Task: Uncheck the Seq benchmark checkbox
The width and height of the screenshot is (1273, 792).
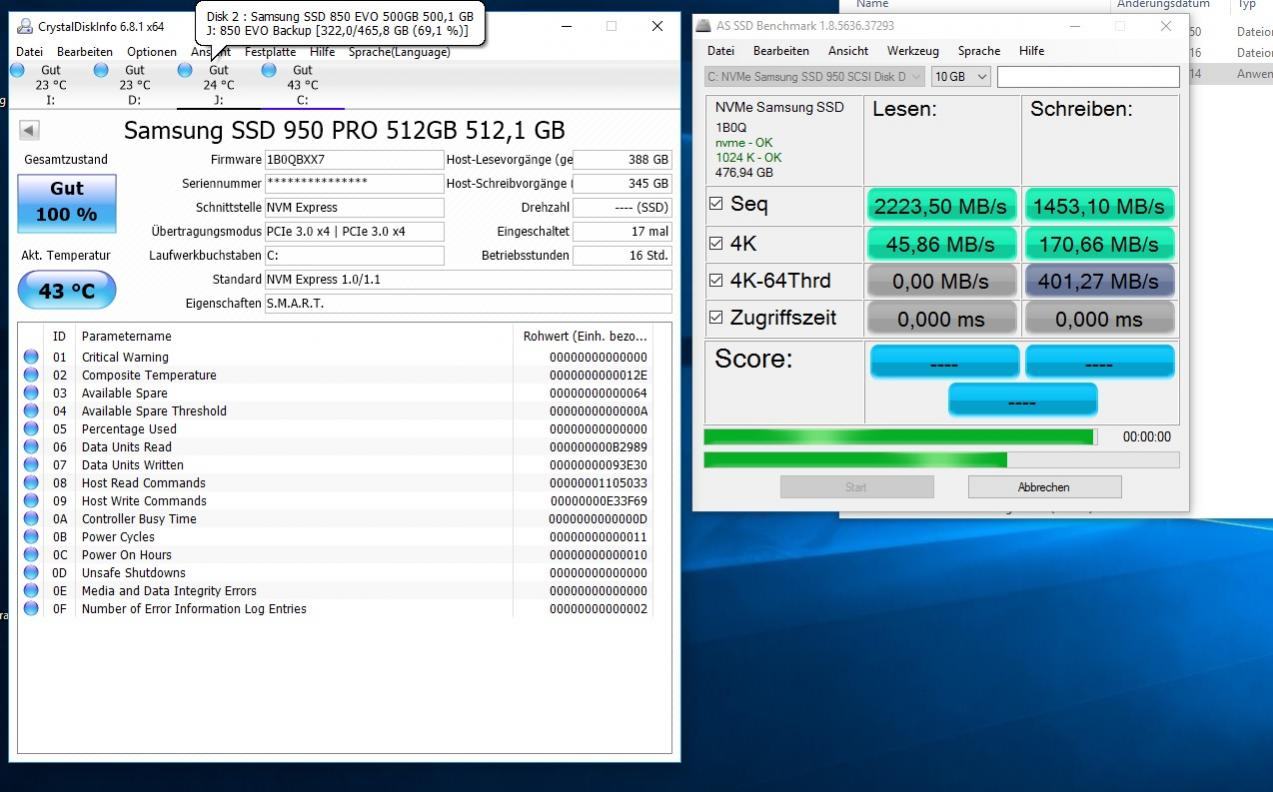Action: tap(715, 204)
